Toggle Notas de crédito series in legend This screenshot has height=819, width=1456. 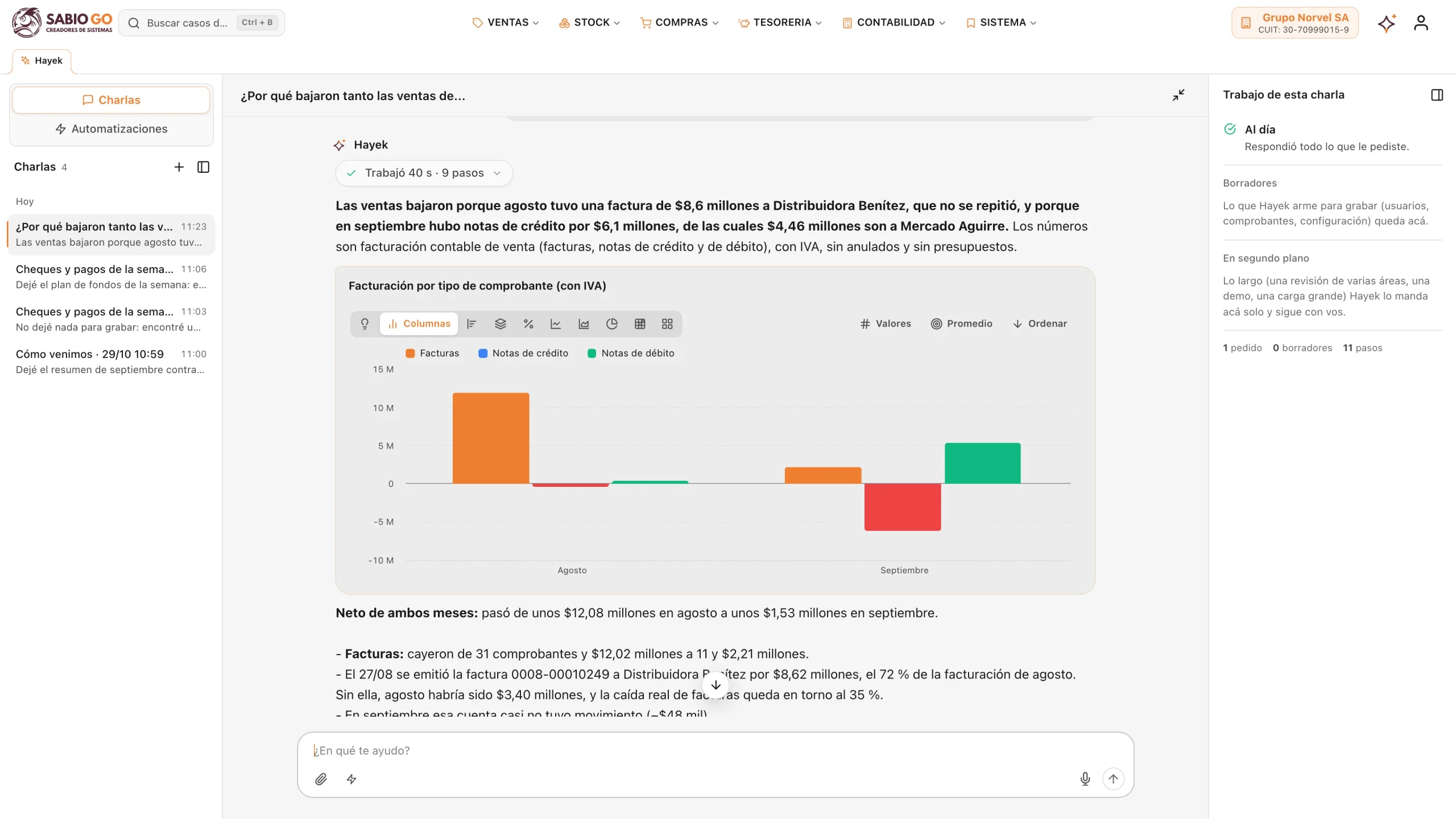point(523,353)
